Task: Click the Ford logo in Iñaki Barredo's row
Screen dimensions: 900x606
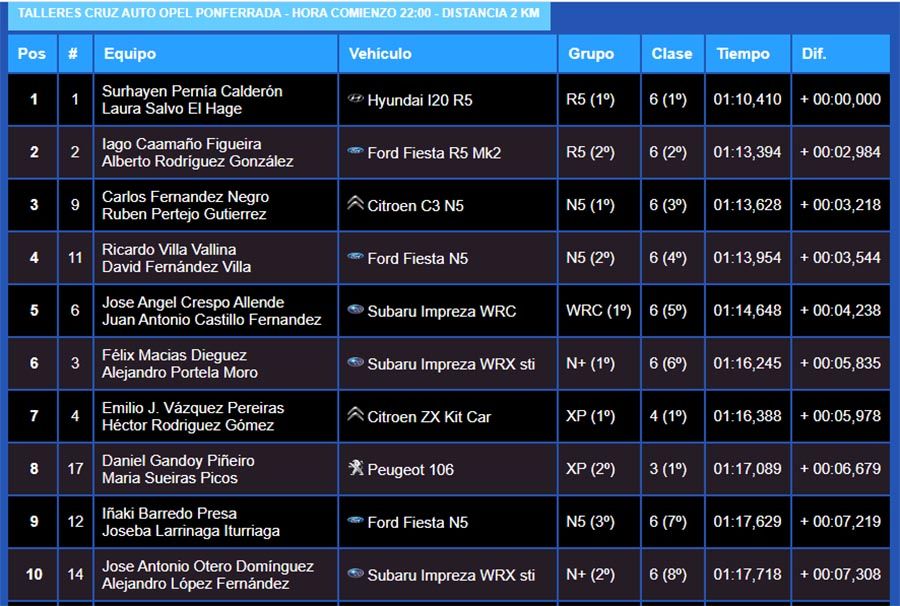Action: (x=355, y=521)
